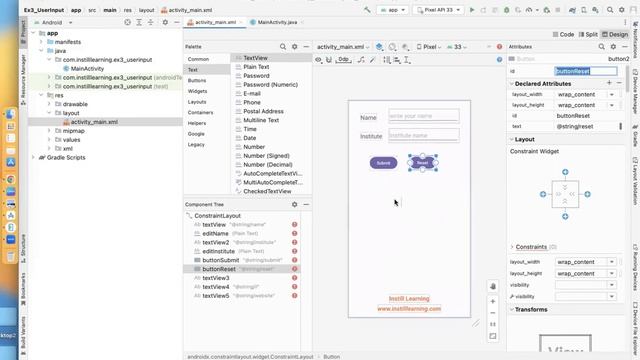The width and height of the screenshot is (640, 360).
Task: Zoom in with the plus button
Action: tap(493, 301)
